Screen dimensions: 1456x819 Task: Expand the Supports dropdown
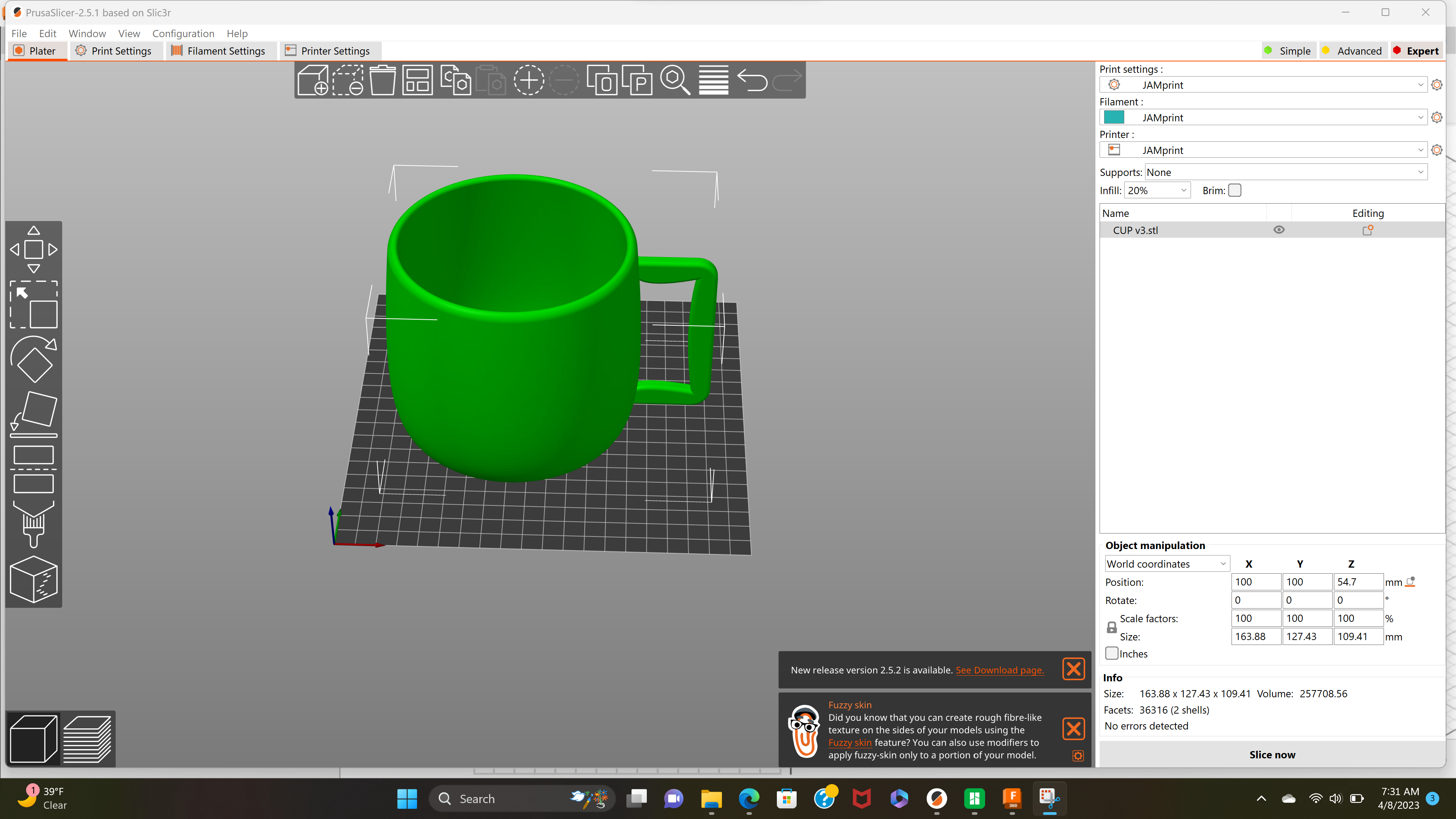click(1286, 173)
